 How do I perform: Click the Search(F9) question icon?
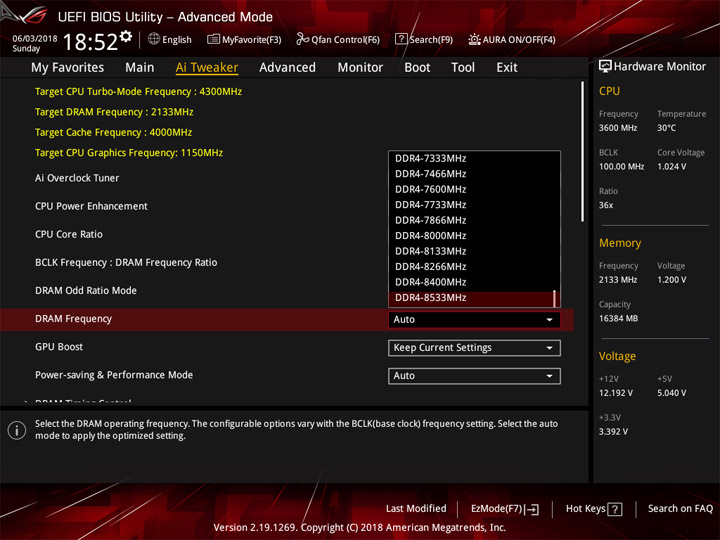click(401, 39)
